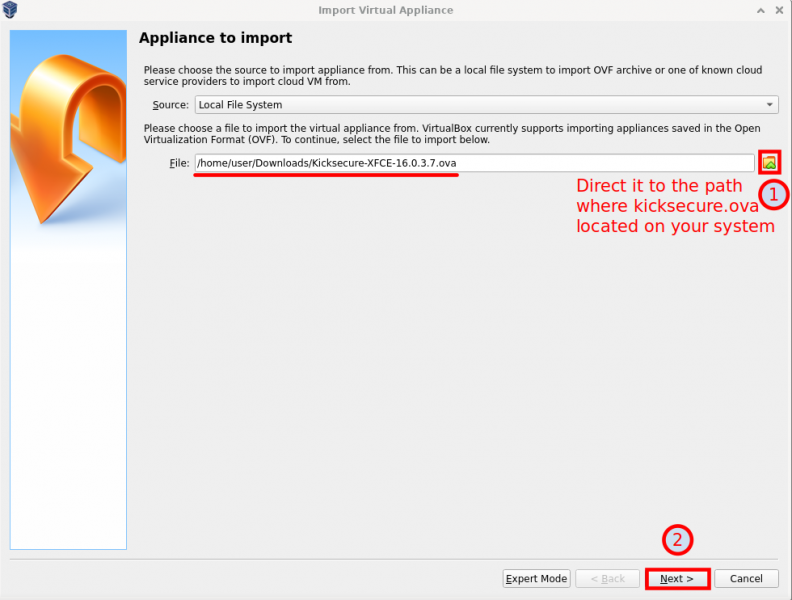The width and height of the screenshot is (792, 600).
Task: Click the Import Virtual Appliance title bar text
Action: point(385,10)
